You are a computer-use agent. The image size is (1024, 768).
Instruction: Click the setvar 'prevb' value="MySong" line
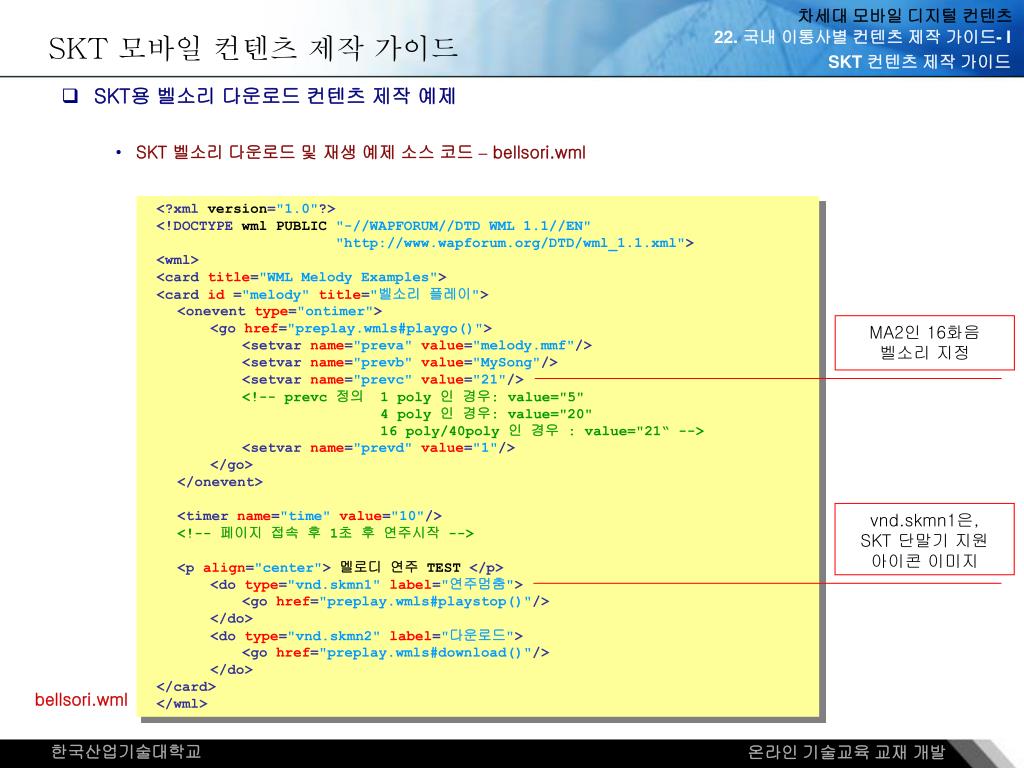[x=400, y=362]
